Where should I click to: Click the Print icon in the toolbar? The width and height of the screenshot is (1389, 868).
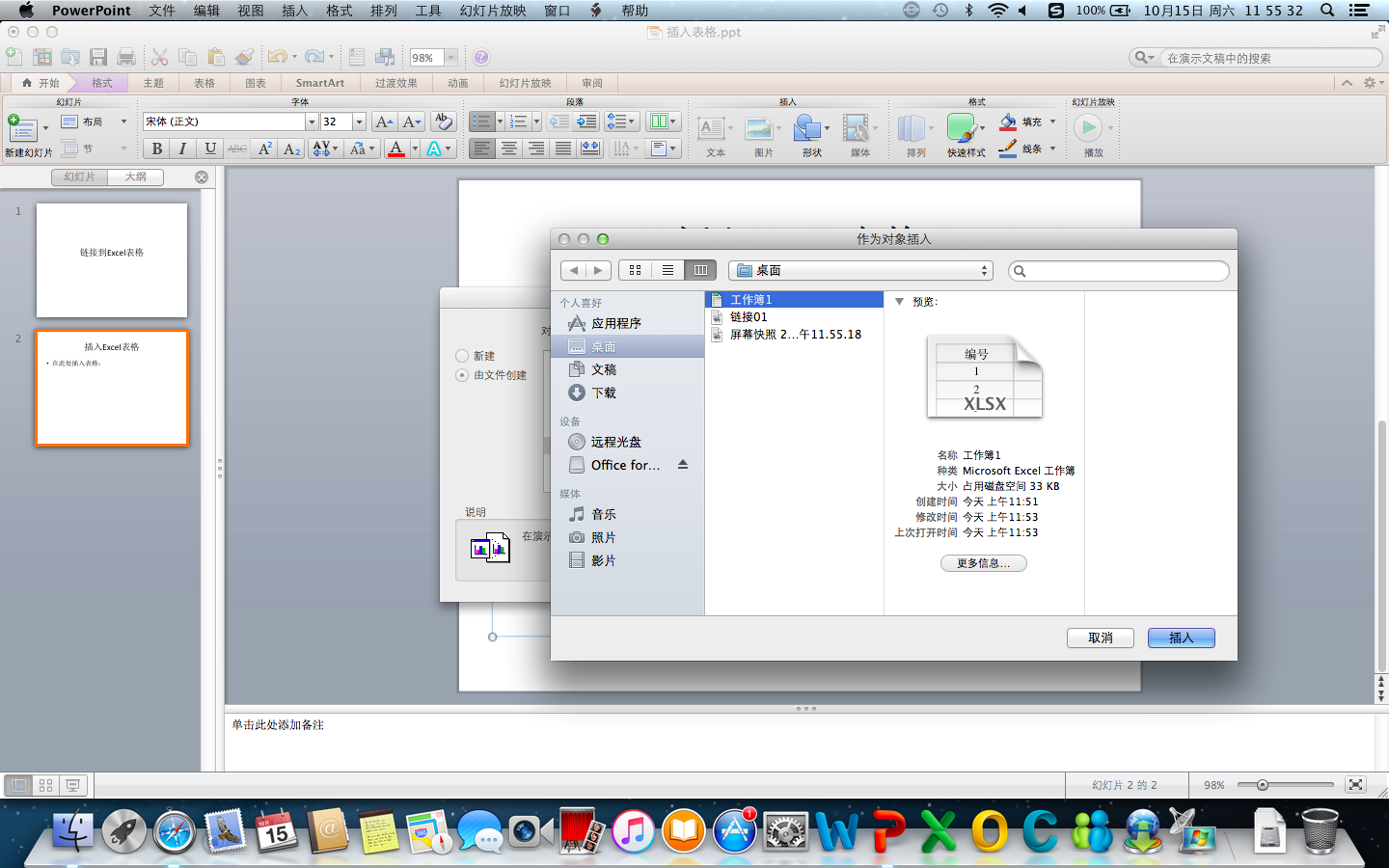tap(126, 57)
